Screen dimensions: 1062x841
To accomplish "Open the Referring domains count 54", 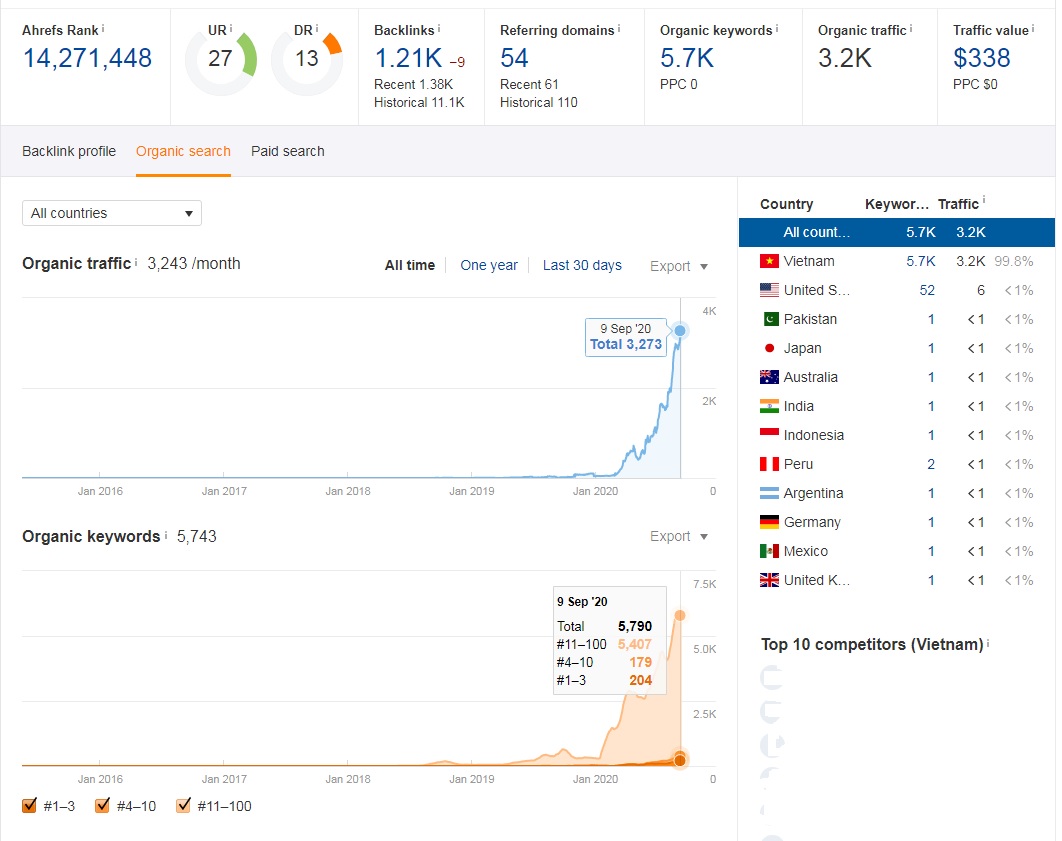I will pyautogui.click(x=514, y=58).
